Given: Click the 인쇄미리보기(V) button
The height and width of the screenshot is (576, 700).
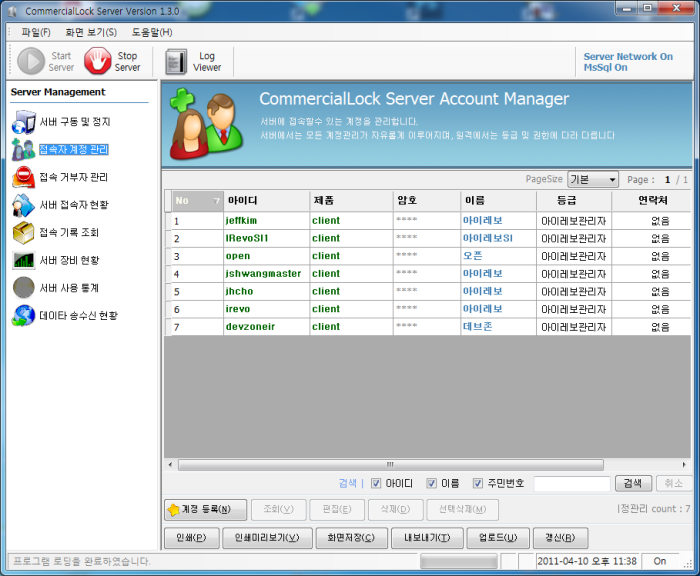Looking at the screenshot, I should click(267, 538).
